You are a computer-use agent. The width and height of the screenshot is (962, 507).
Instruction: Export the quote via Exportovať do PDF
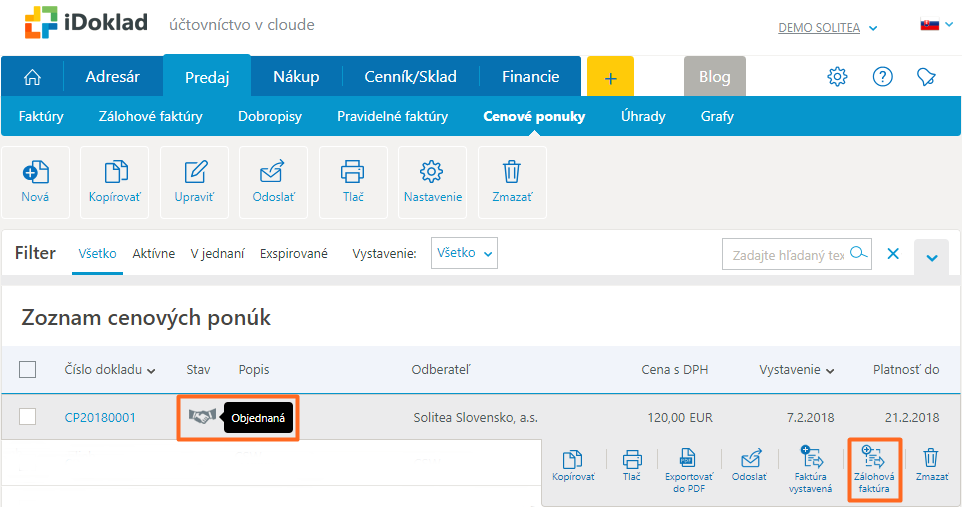coord(687,468)
